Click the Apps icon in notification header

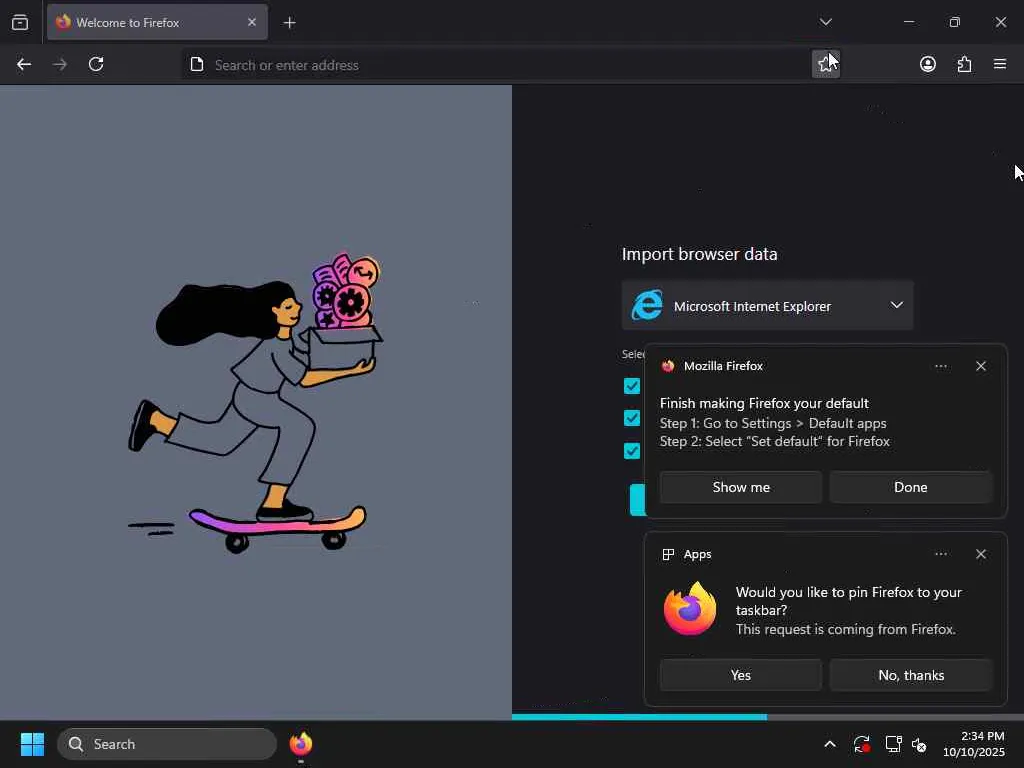coord(667,554)
